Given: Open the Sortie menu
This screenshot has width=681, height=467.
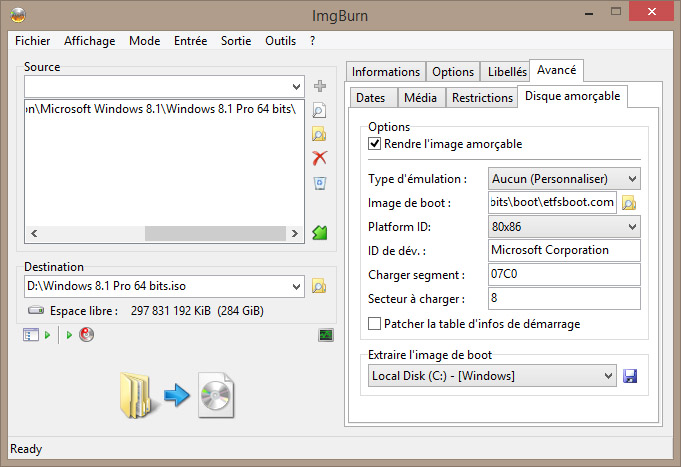Looking at the screenshot, I should coord(236,41).
